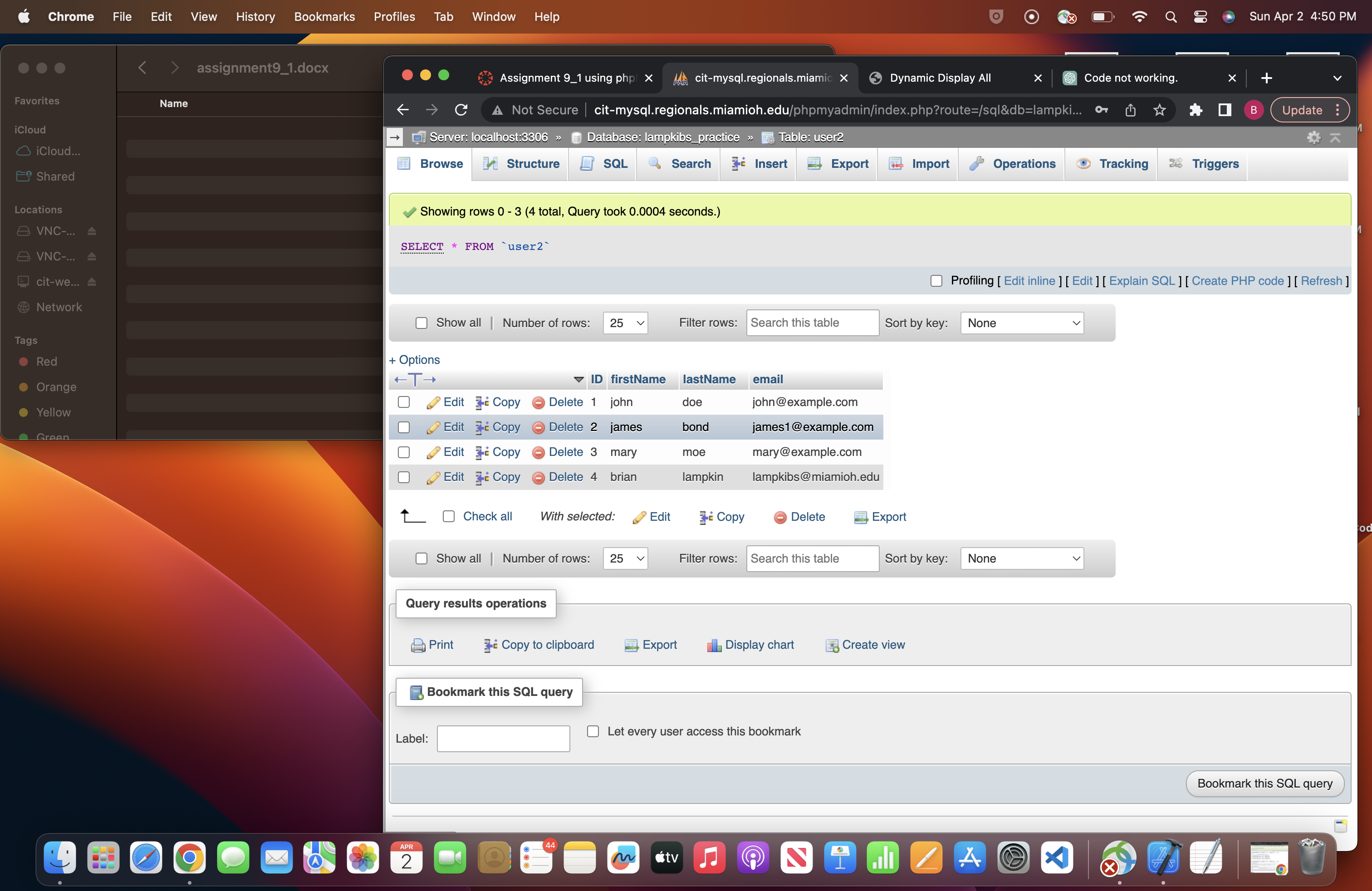Open Chrome tab search chevron

coord(1337,78)
